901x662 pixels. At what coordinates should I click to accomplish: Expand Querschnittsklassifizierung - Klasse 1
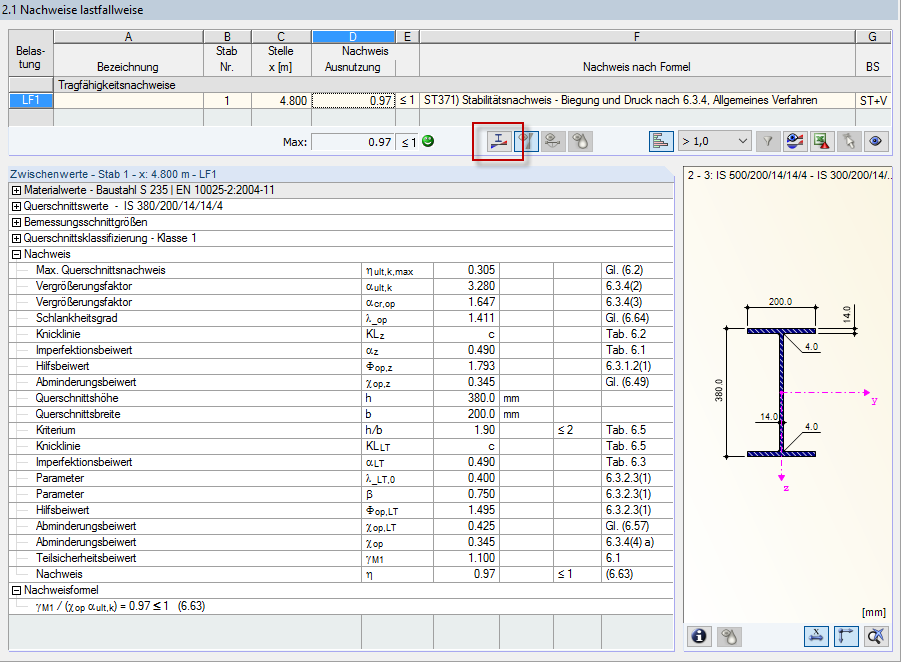(16, 238)
